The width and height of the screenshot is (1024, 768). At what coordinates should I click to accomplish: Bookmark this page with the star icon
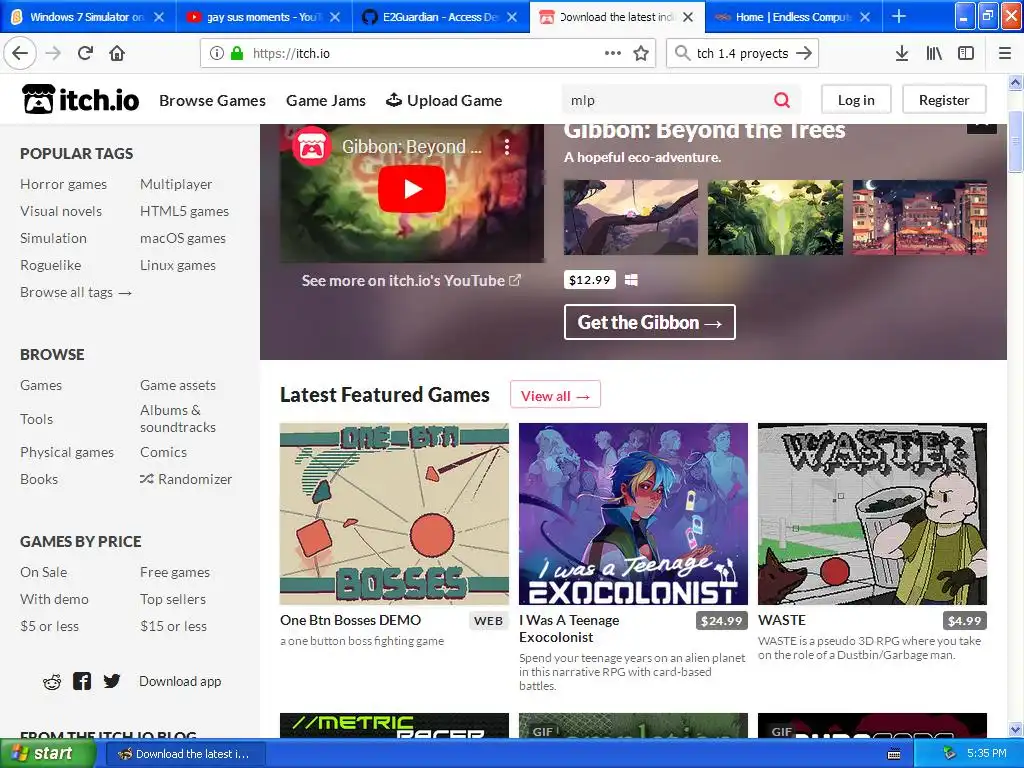pyautogui.click(x=641, y=54)
